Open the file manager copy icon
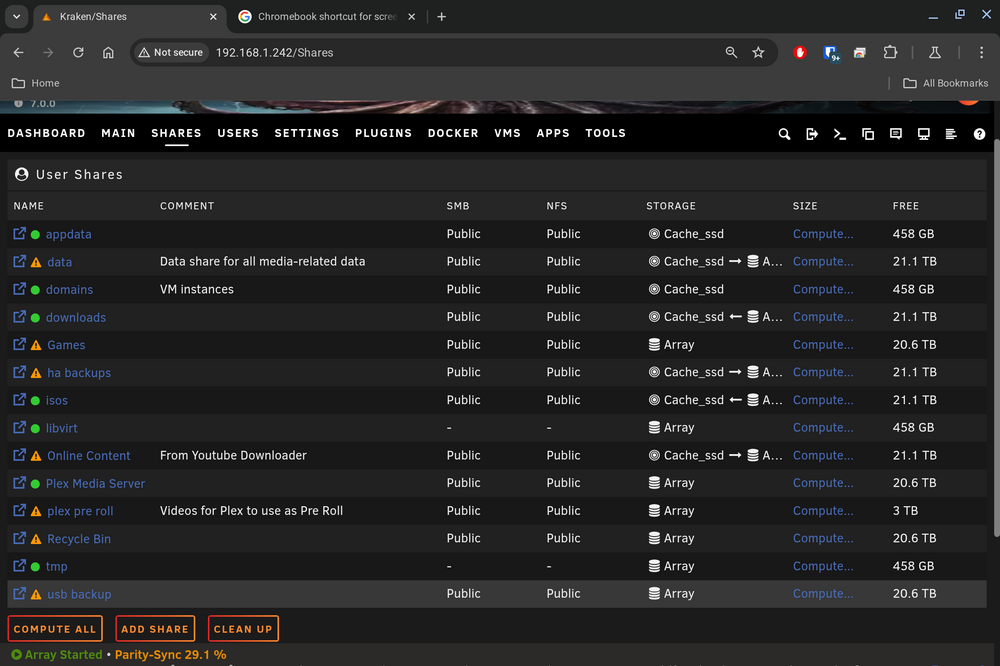Viewport: 1000px width, 666px height. point(868,134)
